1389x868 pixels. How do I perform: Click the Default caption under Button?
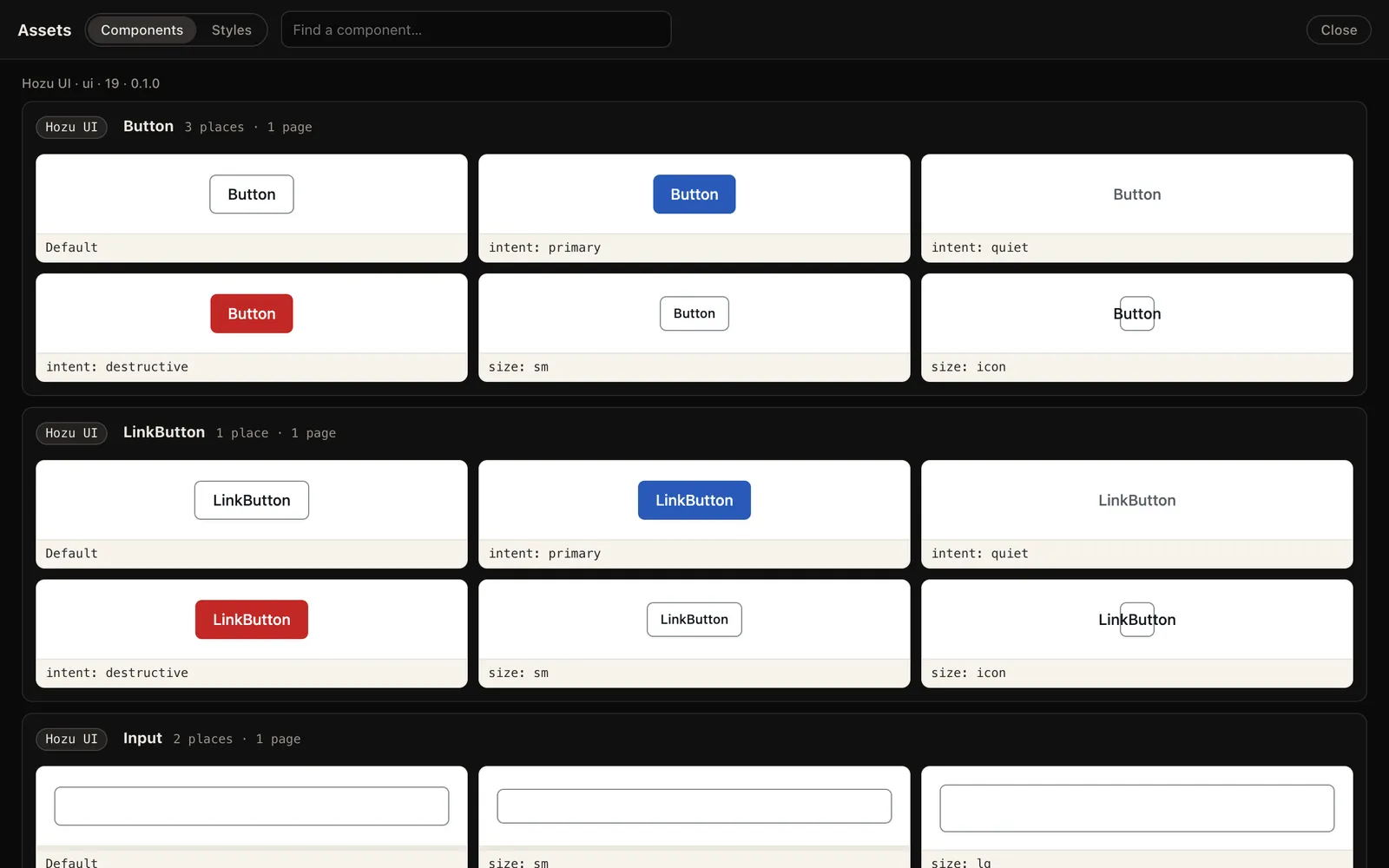(x=71, y=247)
